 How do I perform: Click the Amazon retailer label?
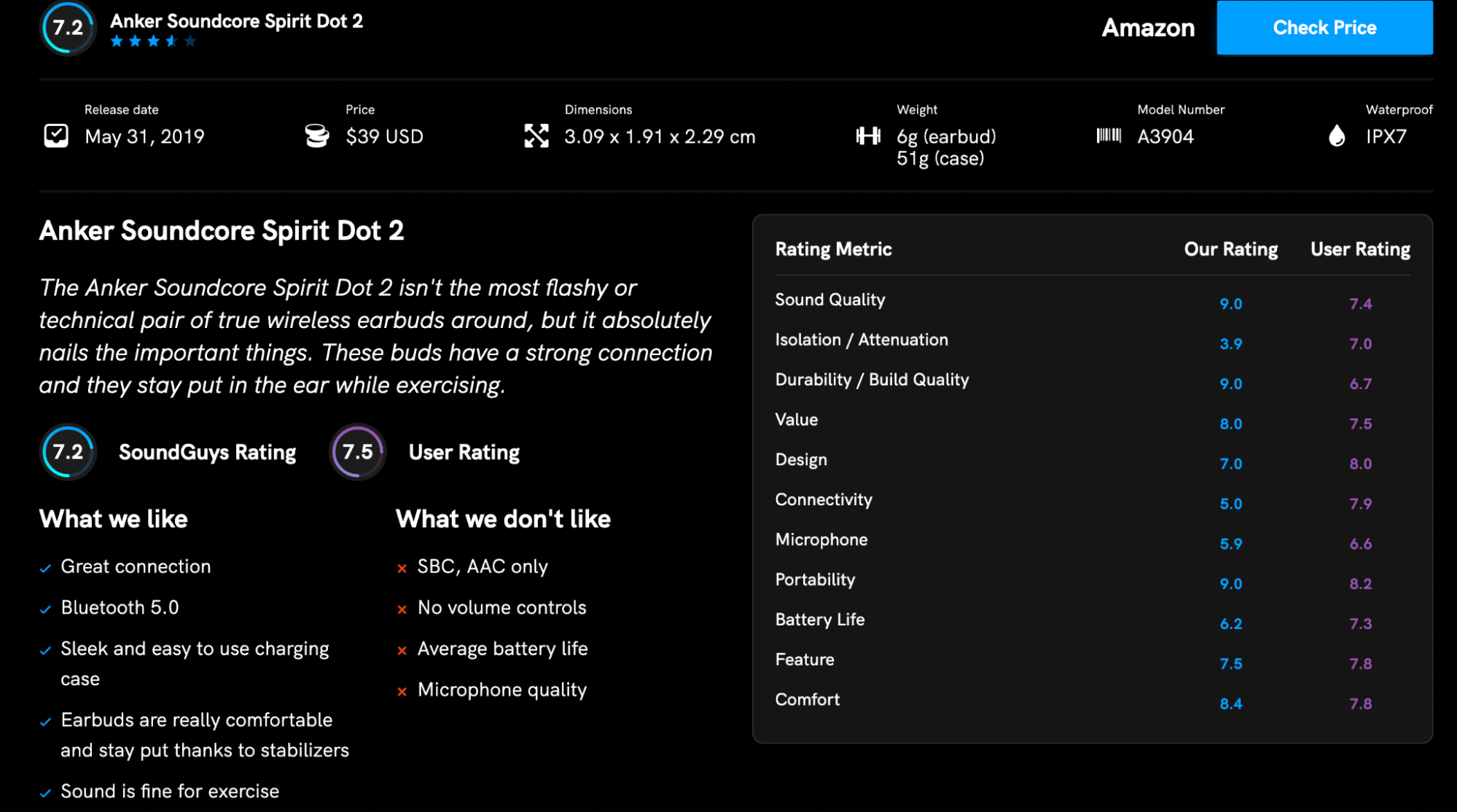click(x=1148, y=28)
